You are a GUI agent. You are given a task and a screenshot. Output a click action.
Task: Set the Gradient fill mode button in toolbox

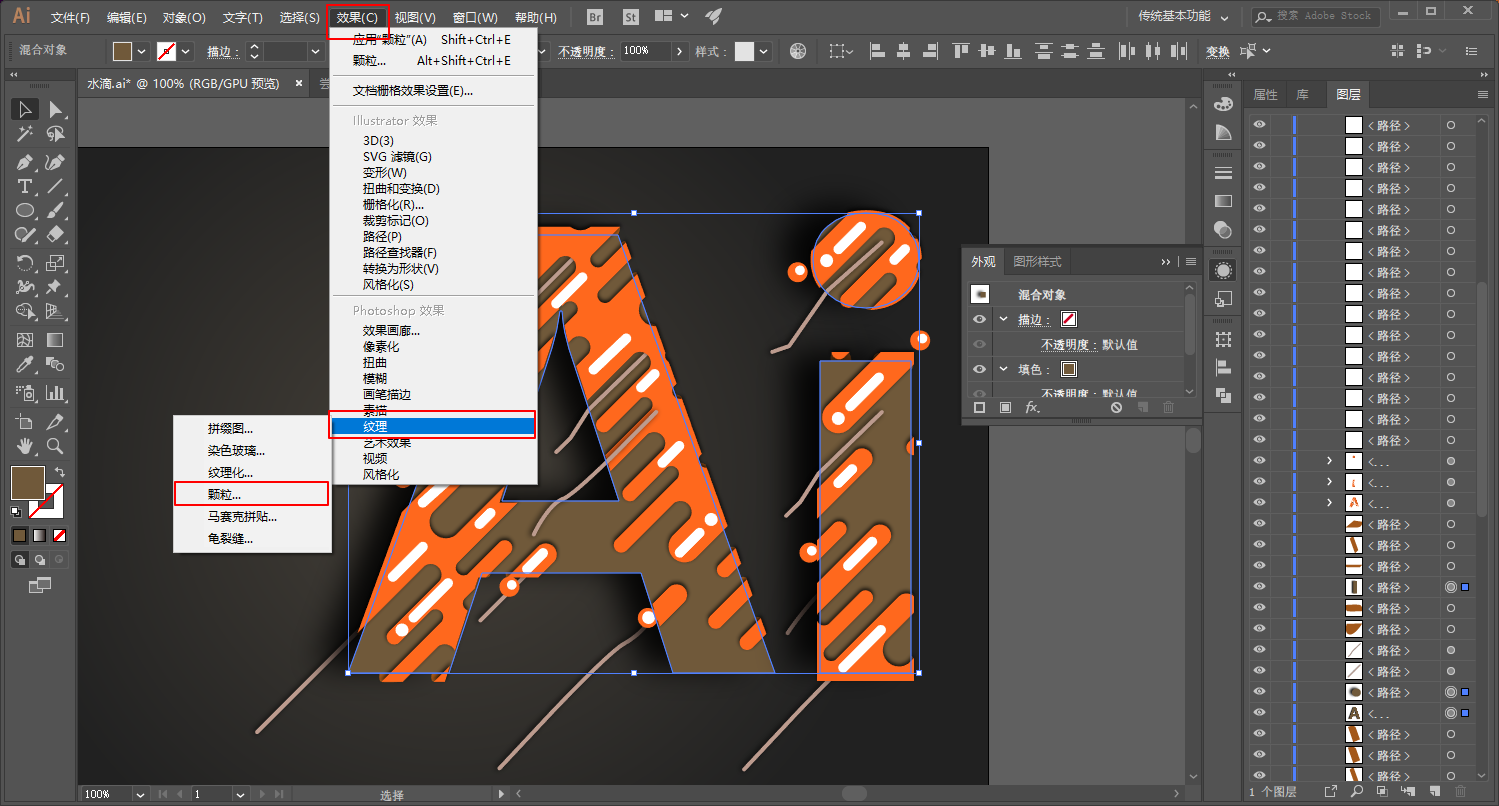point(39,535)
